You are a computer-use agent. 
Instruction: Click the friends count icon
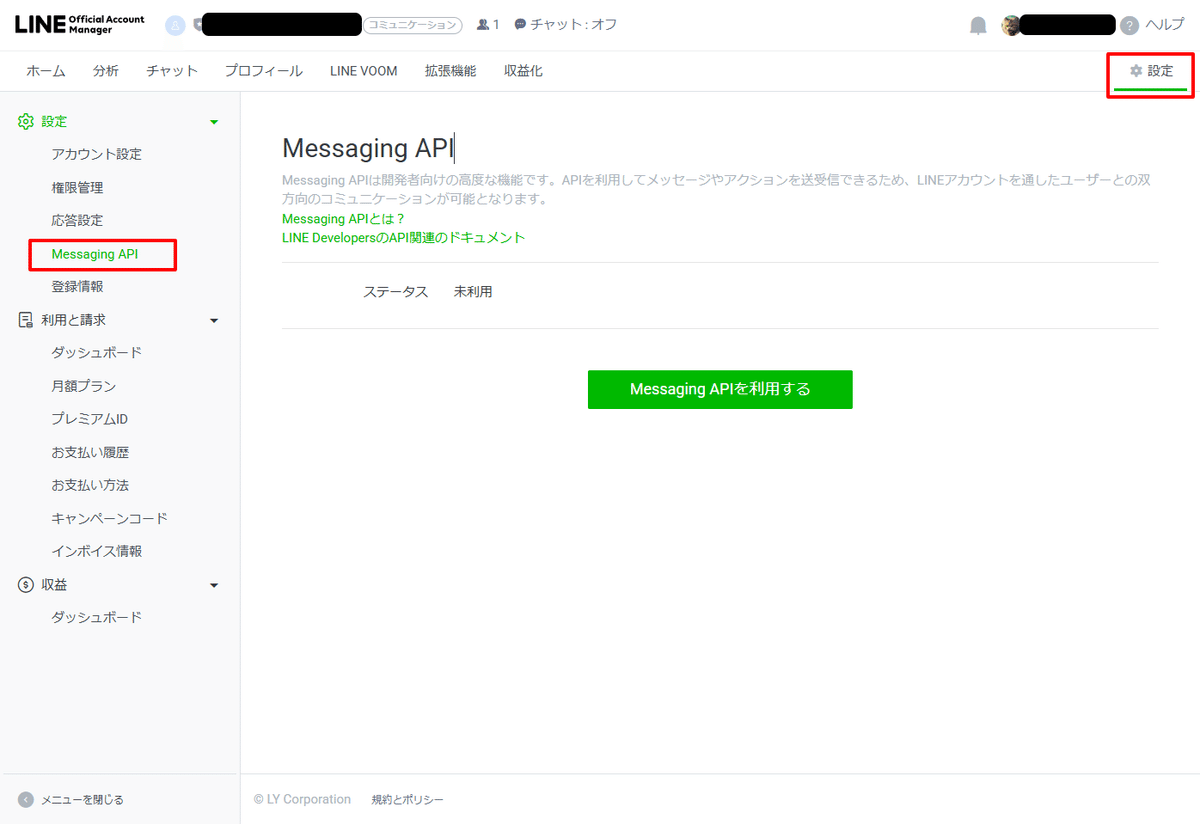point(483,24)
